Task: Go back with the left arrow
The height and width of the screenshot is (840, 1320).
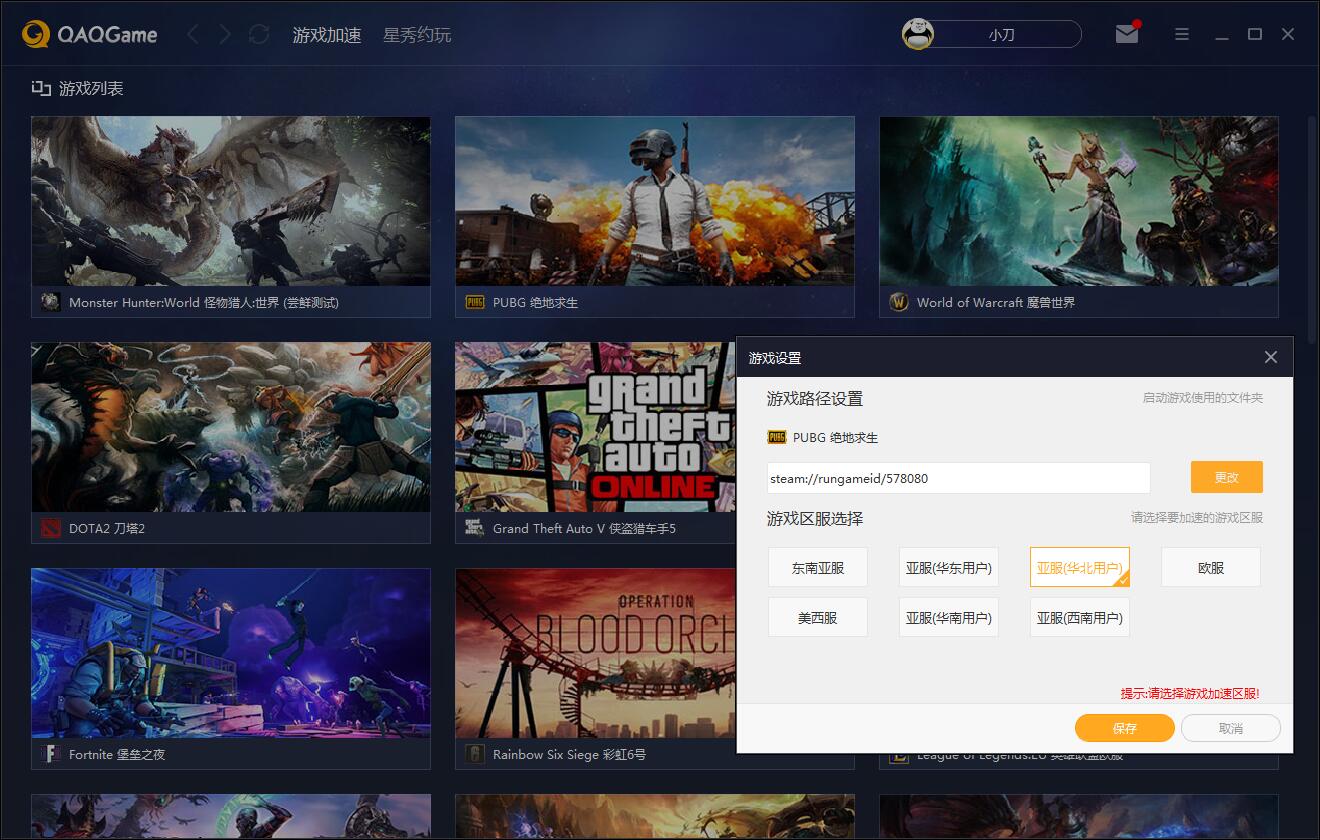Action: click(x=193, y=35)
